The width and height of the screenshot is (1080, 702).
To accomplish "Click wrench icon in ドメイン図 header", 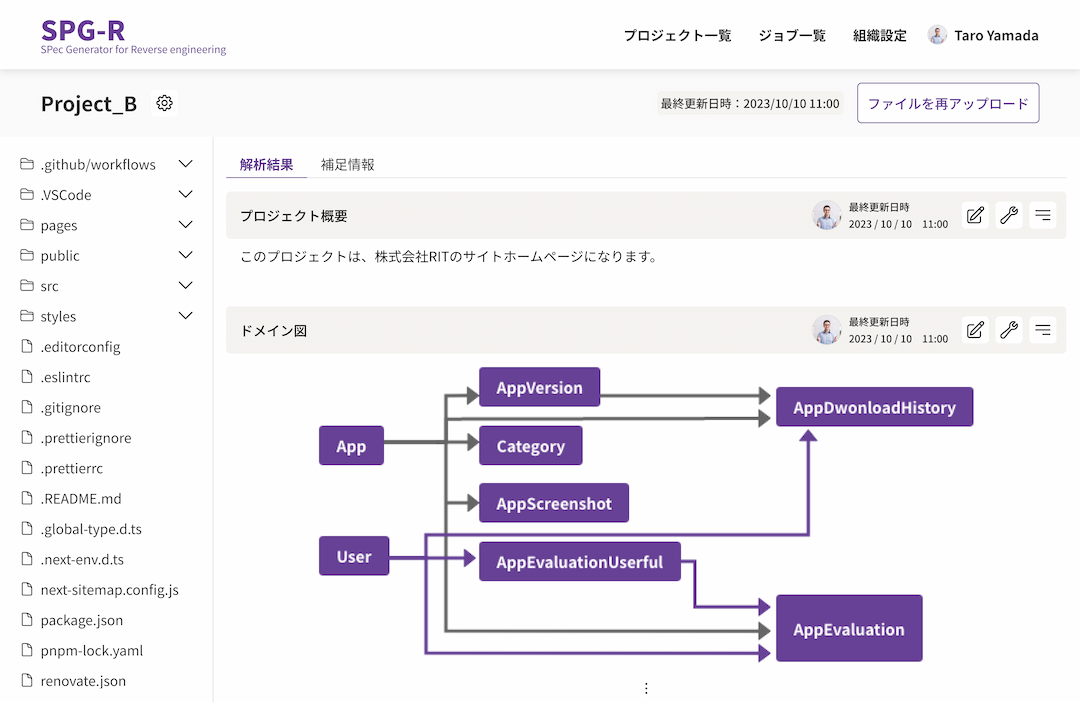I will point(1009,330).
